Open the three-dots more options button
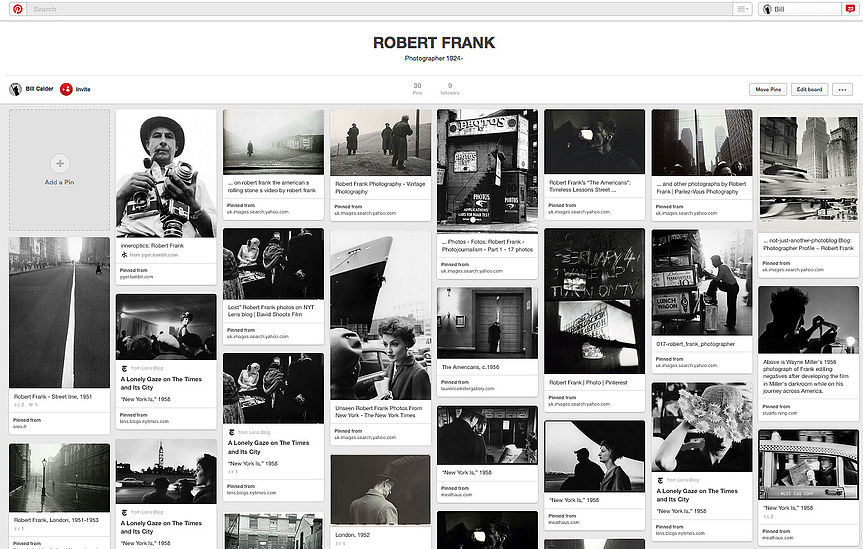863x549 pixels. pyautogui.click(x=842, y=89)
